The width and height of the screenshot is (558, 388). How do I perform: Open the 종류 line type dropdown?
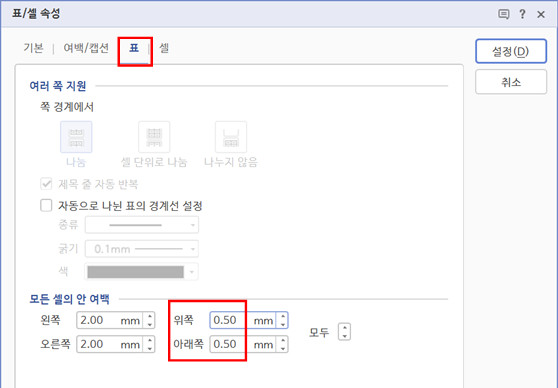click(142, 225)
